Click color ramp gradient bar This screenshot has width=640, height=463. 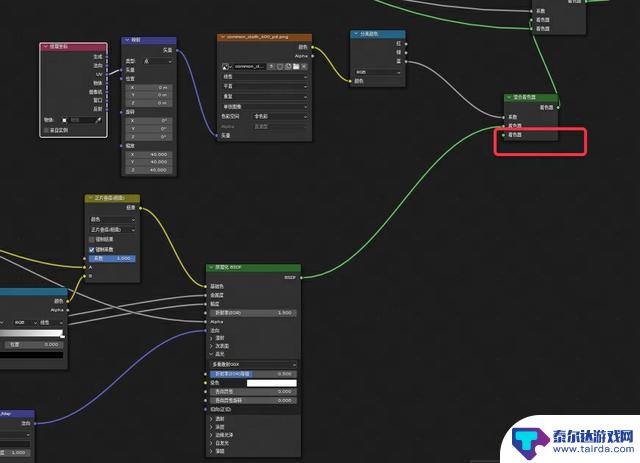[x=31, y=333]
